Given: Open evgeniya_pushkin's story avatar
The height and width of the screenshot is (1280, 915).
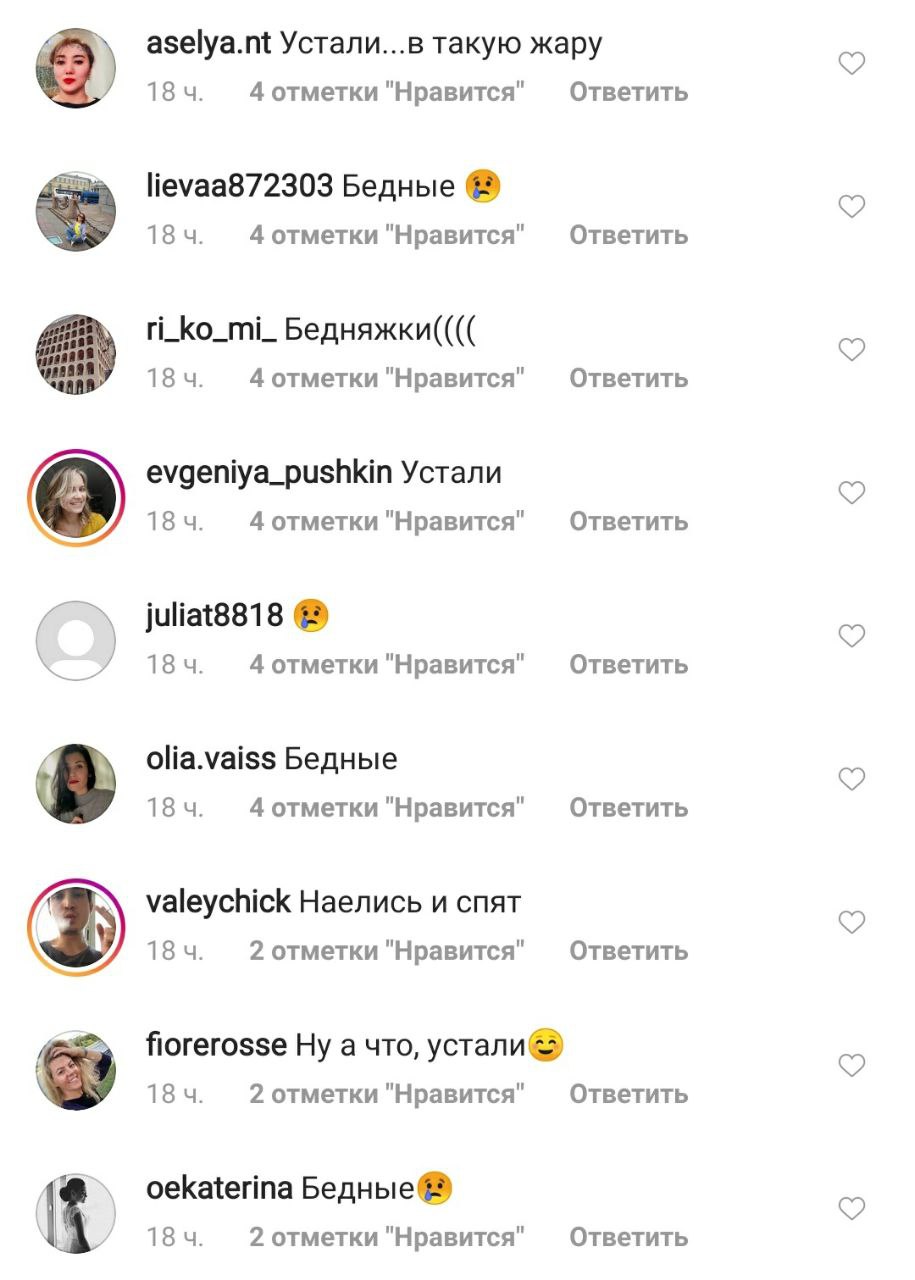Looking at the screenshot, I should click(76, 497).
